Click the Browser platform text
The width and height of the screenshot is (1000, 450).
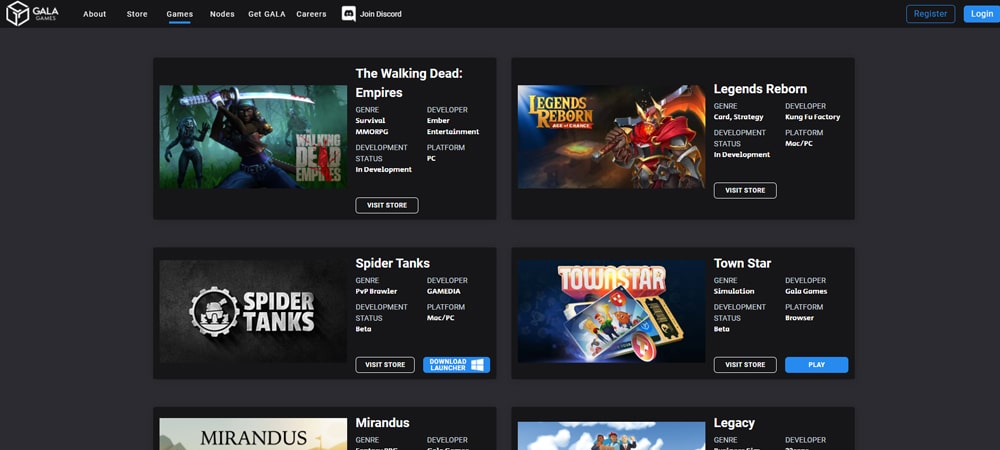pos(800,318)
